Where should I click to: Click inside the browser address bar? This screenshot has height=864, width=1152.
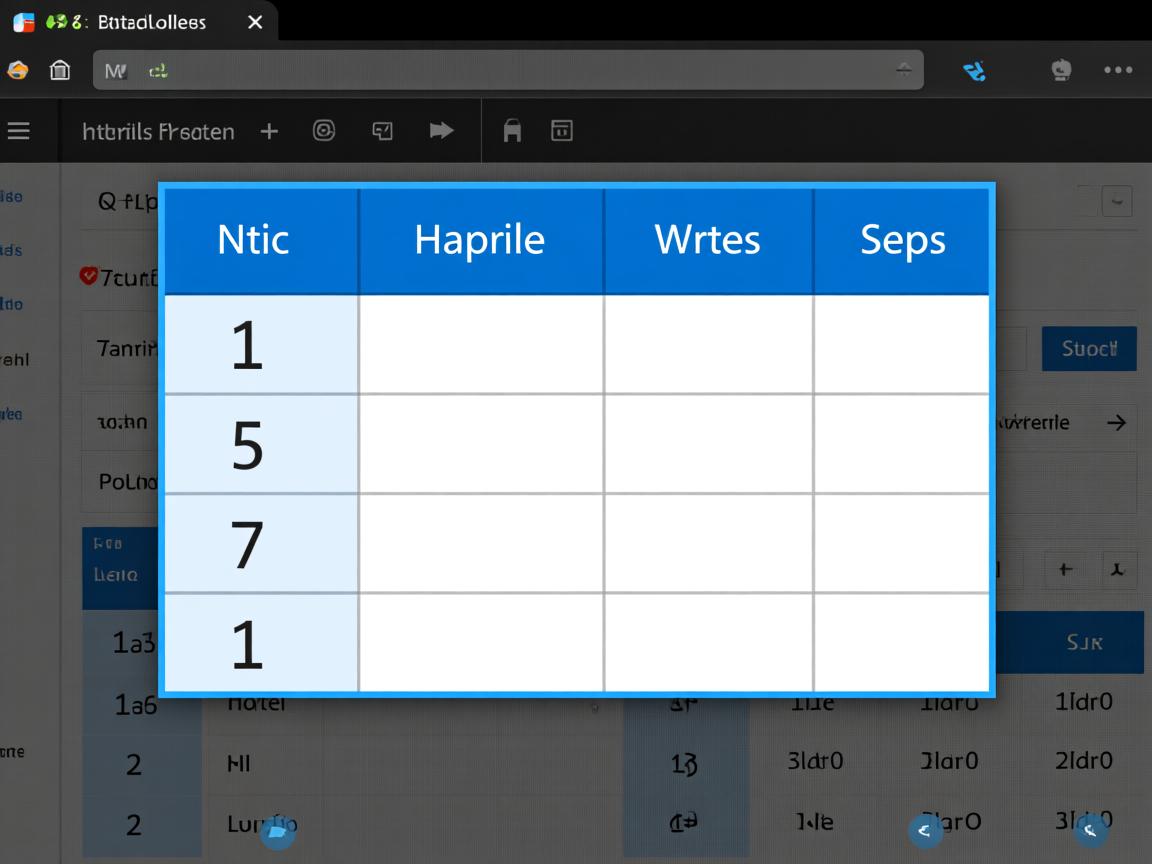point(500,70)
